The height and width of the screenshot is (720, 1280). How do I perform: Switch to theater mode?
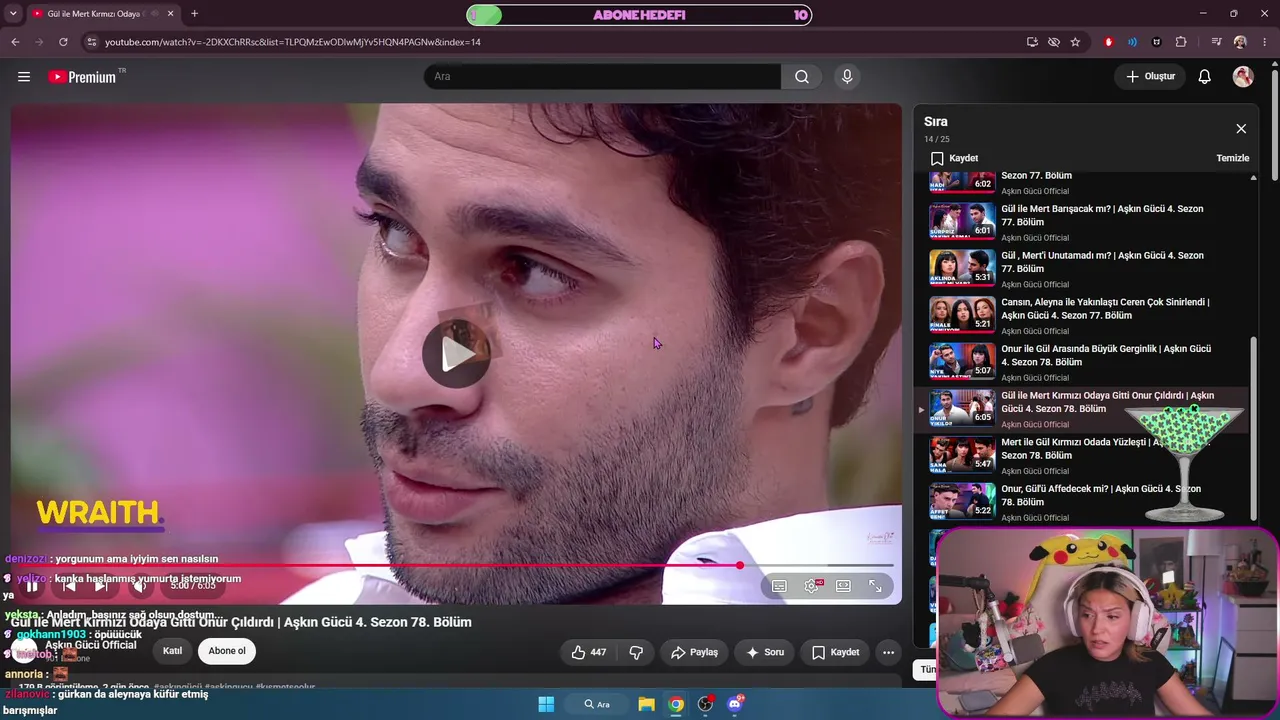843,586
